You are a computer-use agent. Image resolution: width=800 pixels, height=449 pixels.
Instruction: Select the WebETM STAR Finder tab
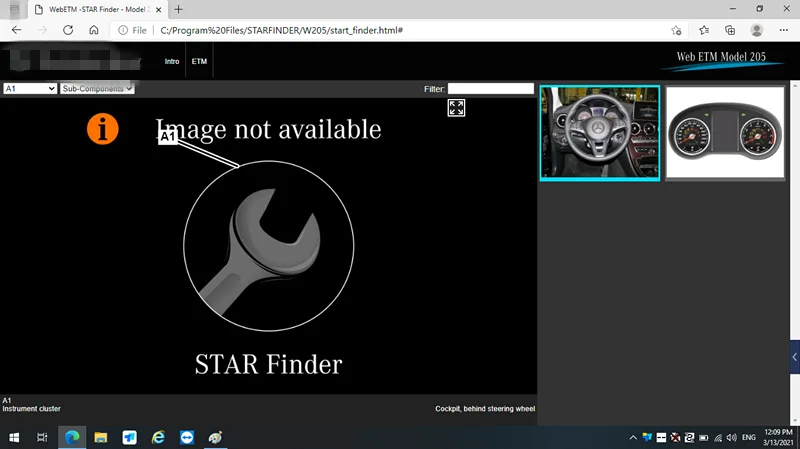97,10
